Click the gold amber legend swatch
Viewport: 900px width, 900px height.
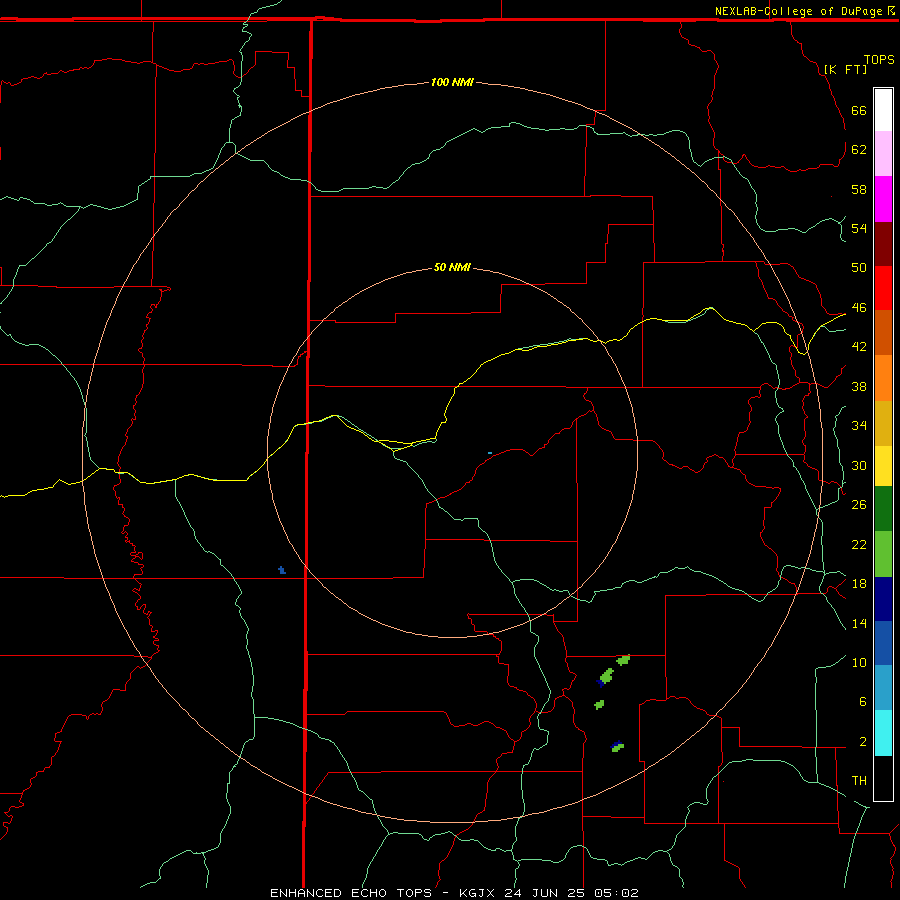coord(883,422)
